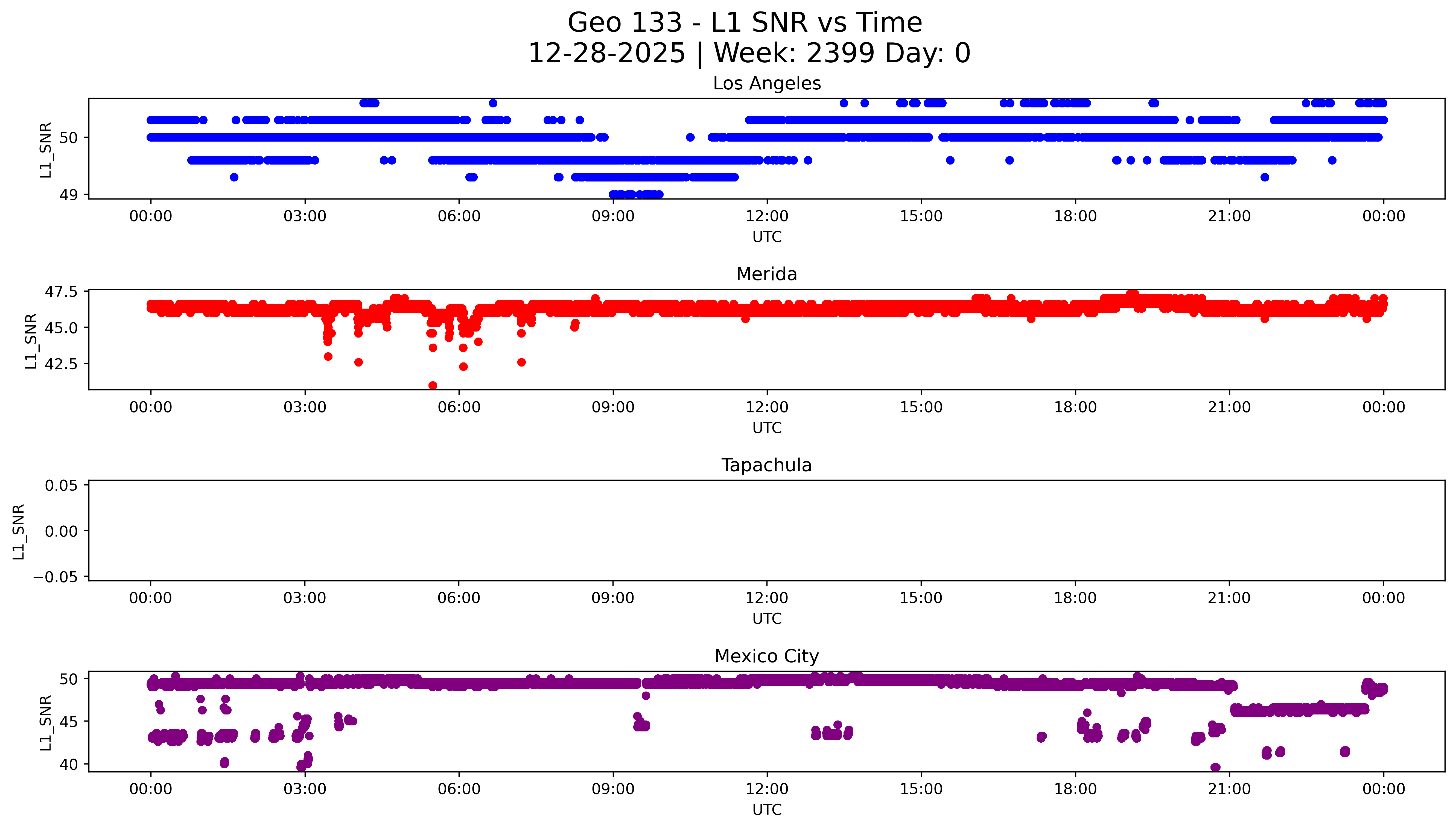The height and width of the screenshot is (829, 1456).
Task: Click the 49 y-axis tick in Los Angeles plot
Action: [x=68, y=195]
